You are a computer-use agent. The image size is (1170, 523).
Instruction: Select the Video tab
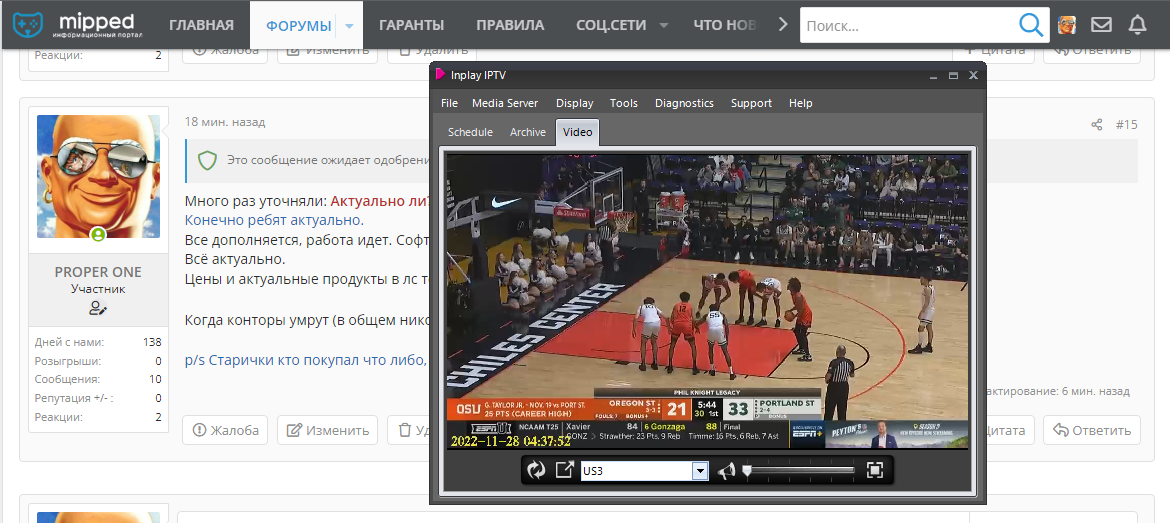[578, 132]
